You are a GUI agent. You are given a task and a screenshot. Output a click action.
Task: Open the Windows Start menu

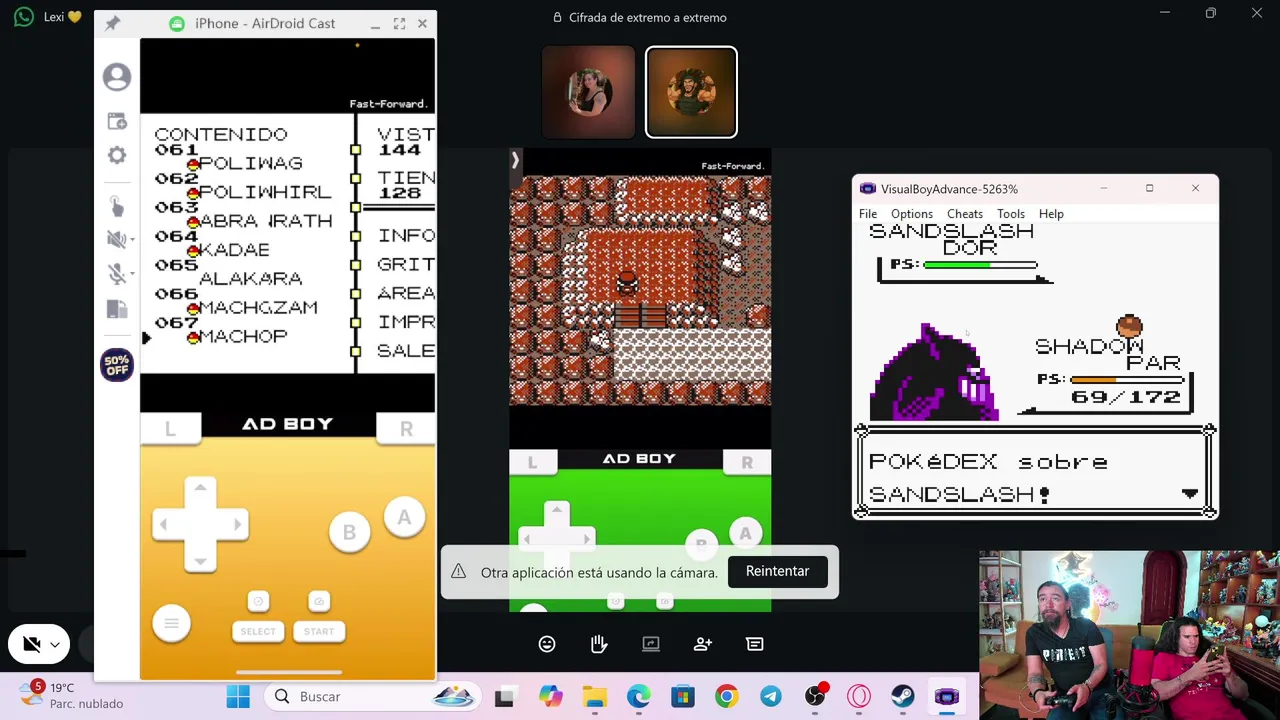(x=238, y=697)
